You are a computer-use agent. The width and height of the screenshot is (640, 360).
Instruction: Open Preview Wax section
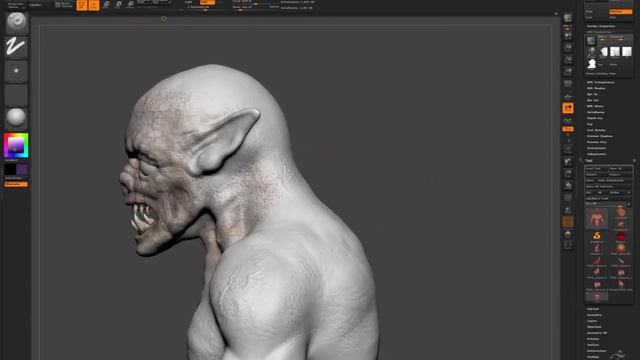597,142
